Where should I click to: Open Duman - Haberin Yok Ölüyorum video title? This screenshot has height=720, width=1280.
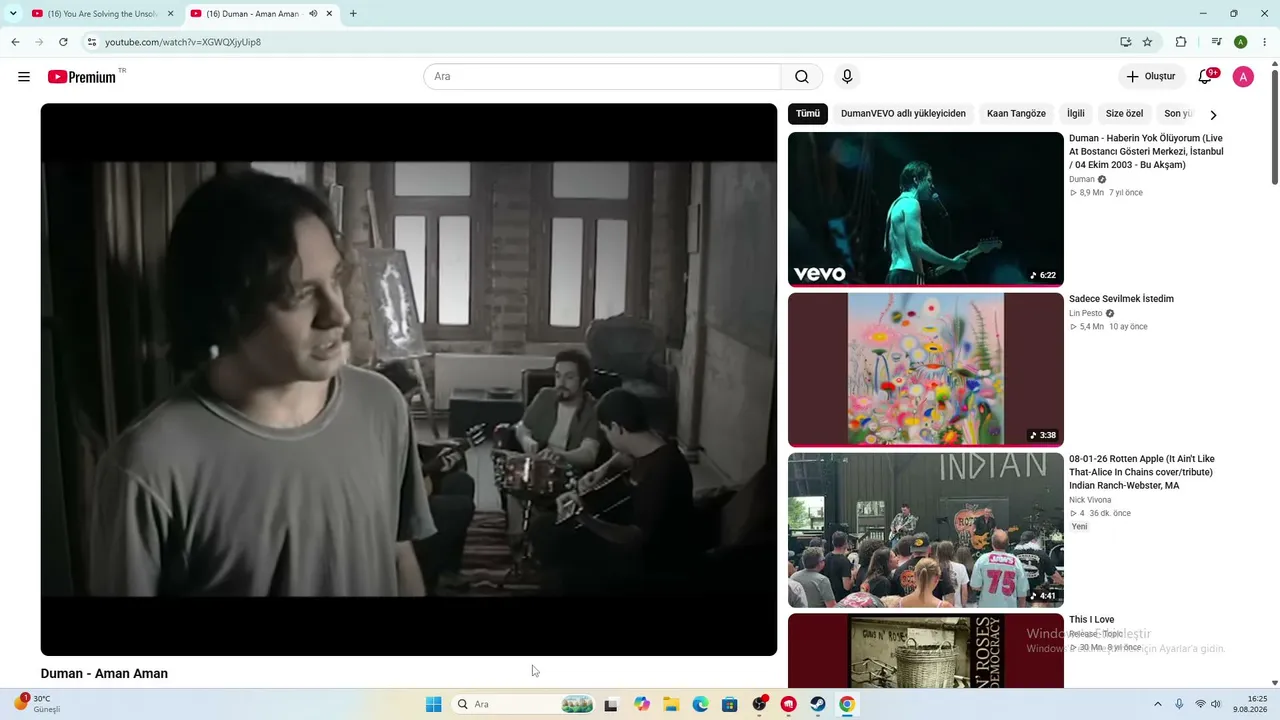tap(1146, 151)
